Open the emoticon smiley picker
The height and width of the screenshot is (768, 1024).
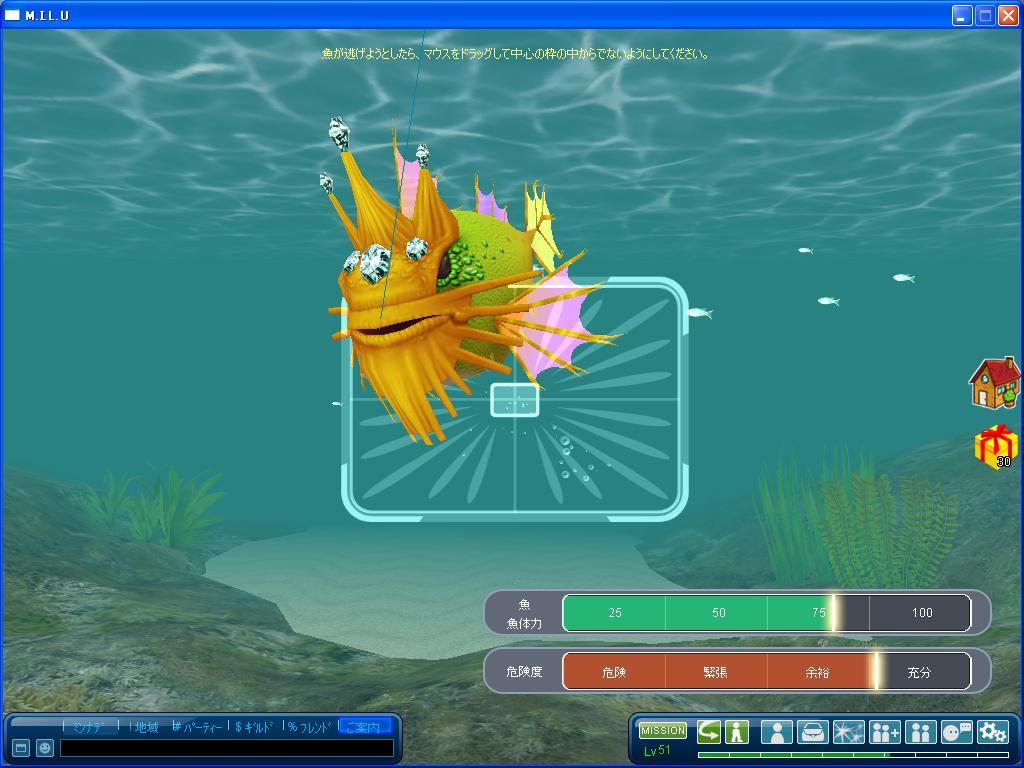44,747
